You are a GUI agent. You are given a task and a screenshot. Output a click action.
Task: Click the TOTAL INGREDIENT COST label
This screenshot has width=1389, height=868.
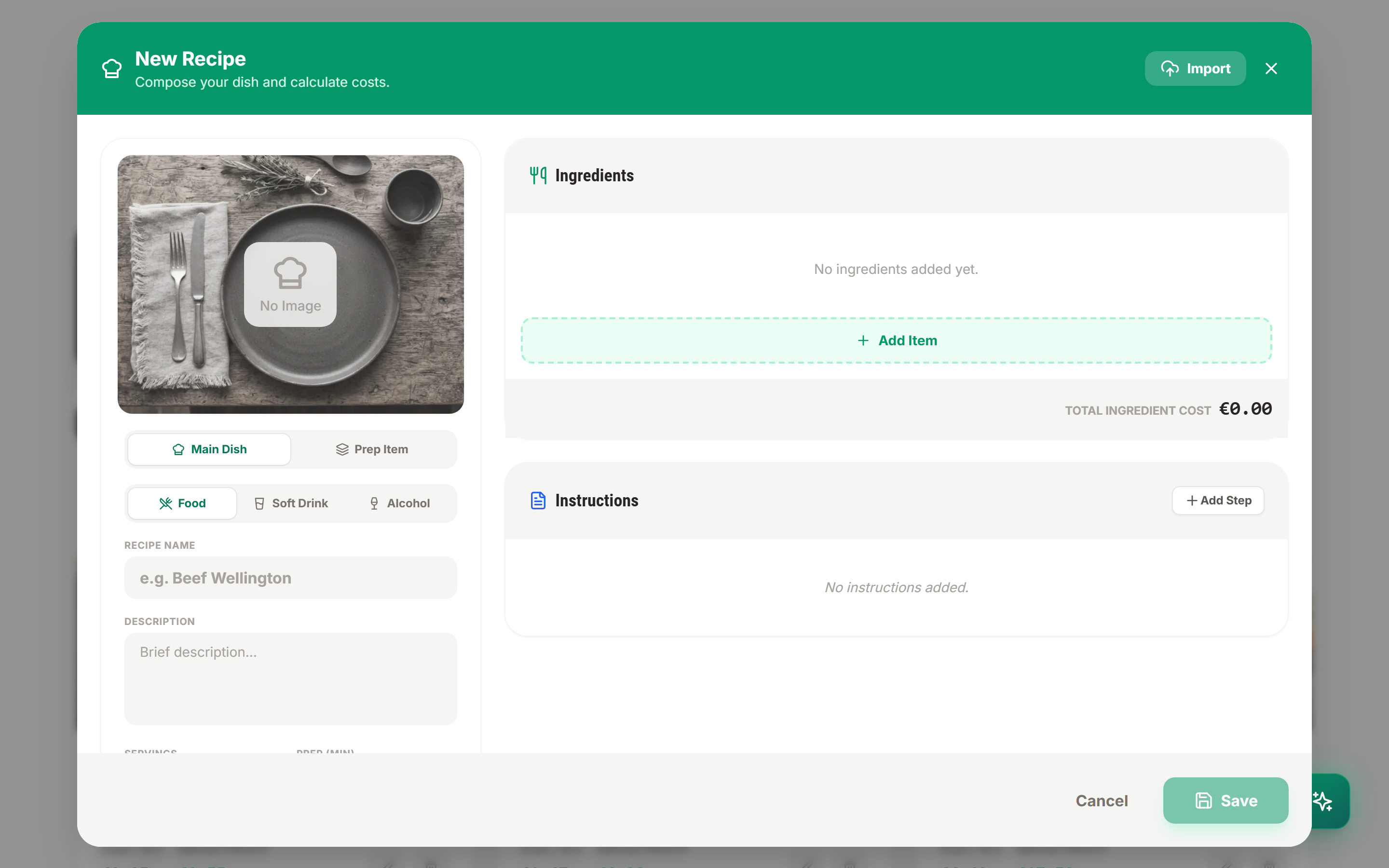(x=1138, y=410)
